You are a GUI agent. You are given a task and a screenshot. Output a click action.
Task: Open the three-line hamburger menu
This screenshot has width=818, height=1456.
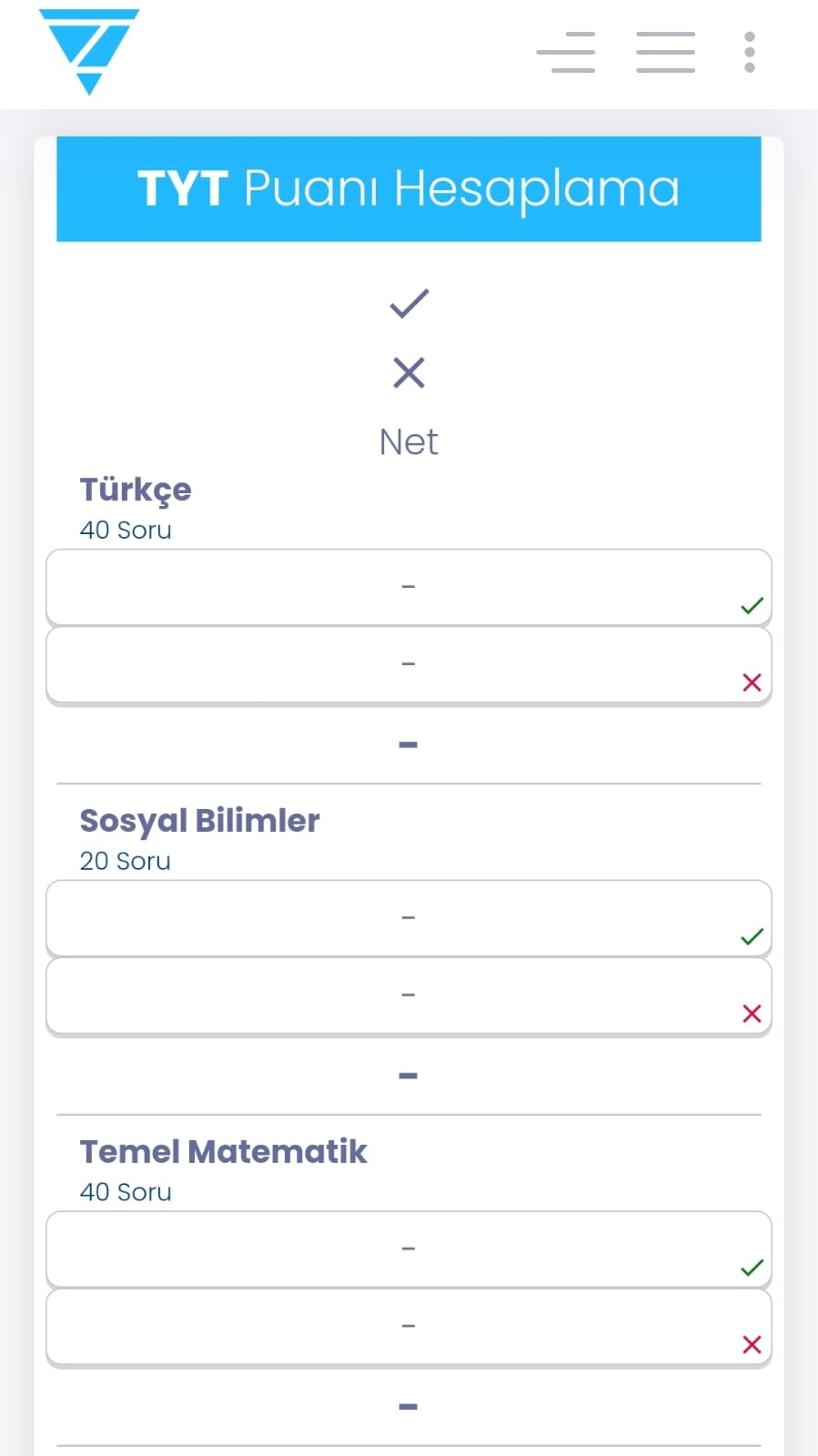click(x=665, y=52)
